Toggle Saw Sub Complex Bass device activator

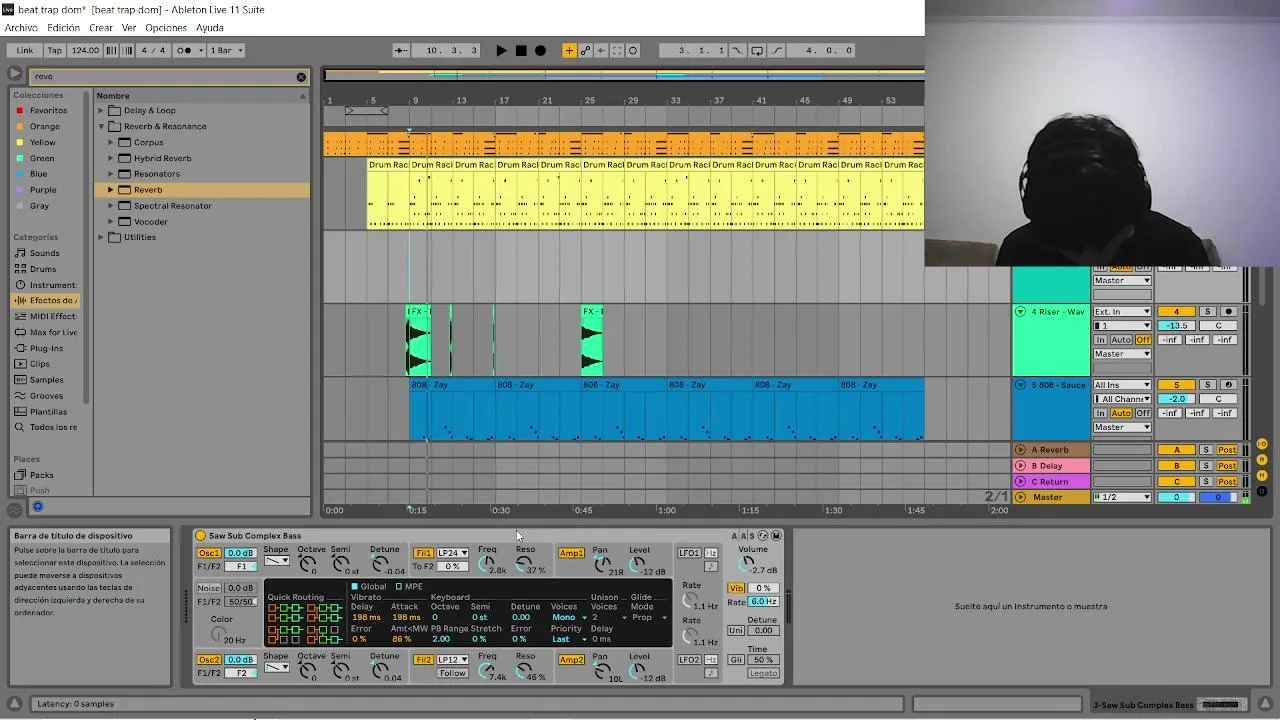click(201, 536)
